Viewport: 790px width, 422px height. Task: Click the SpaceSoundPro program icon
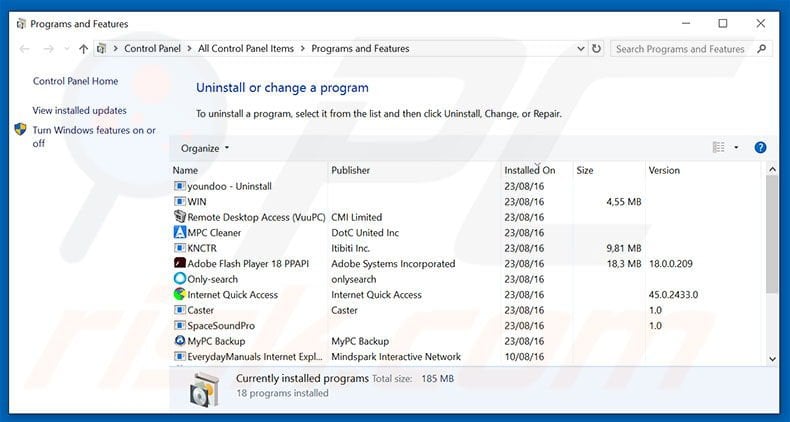179,325
